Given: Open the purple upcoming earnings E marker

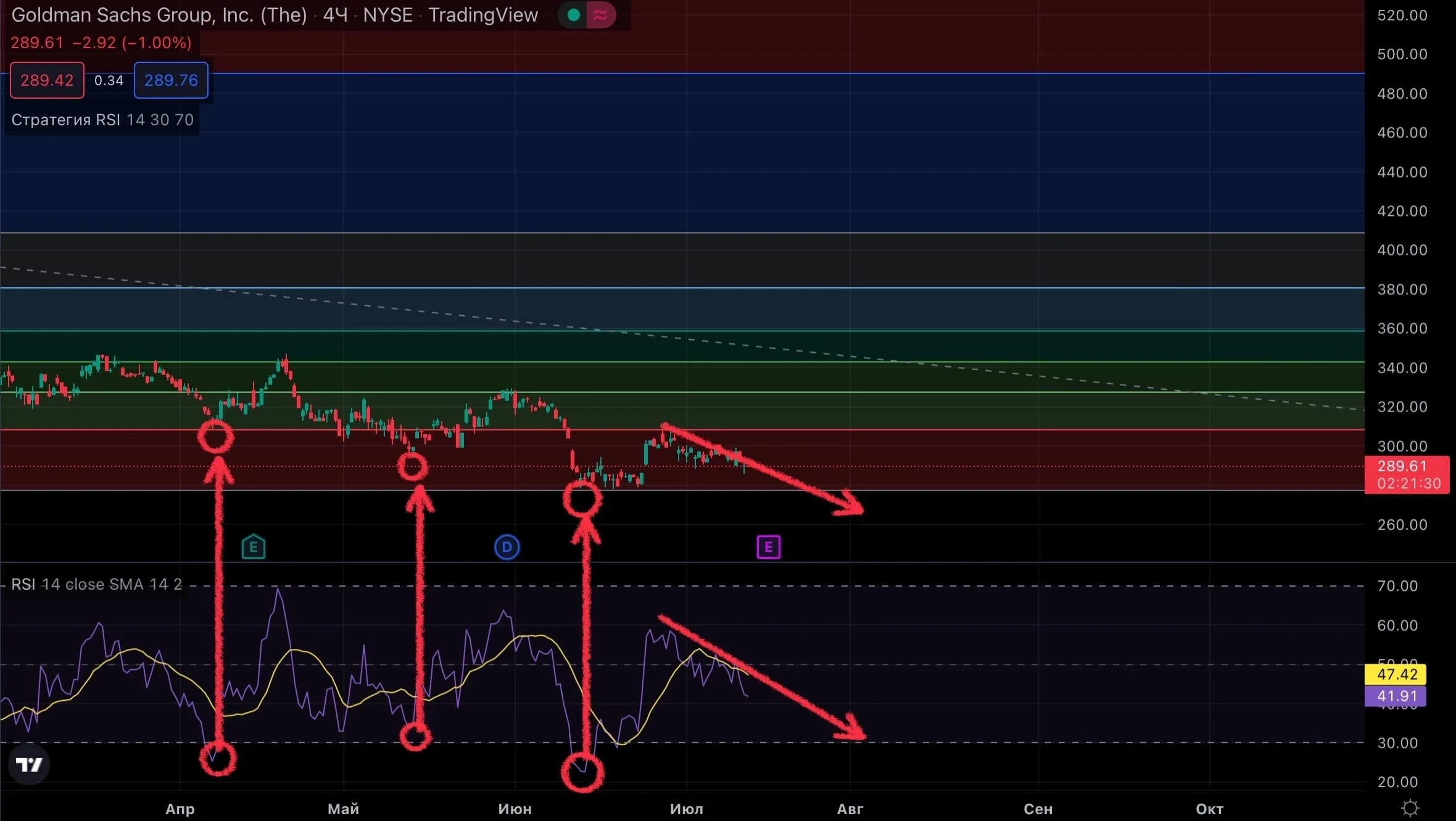Looking at the screenshot, I should [x=768, y=547].
